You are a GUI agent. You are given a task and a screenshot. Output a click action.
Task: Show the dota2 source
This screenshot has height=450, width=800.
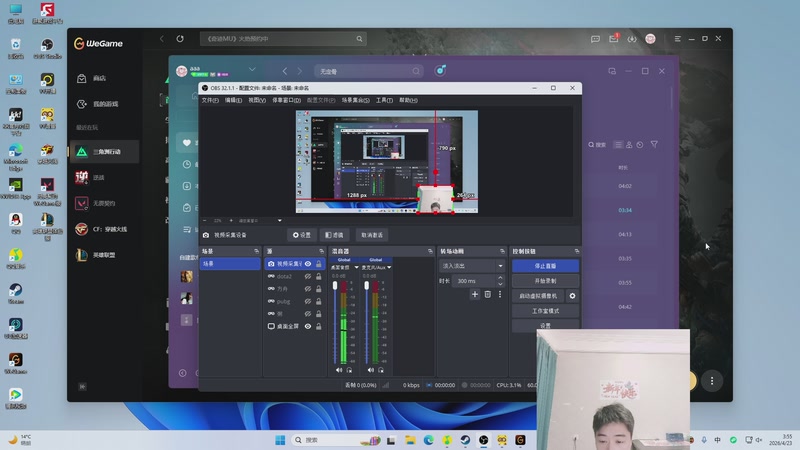[x=308, y=277]
